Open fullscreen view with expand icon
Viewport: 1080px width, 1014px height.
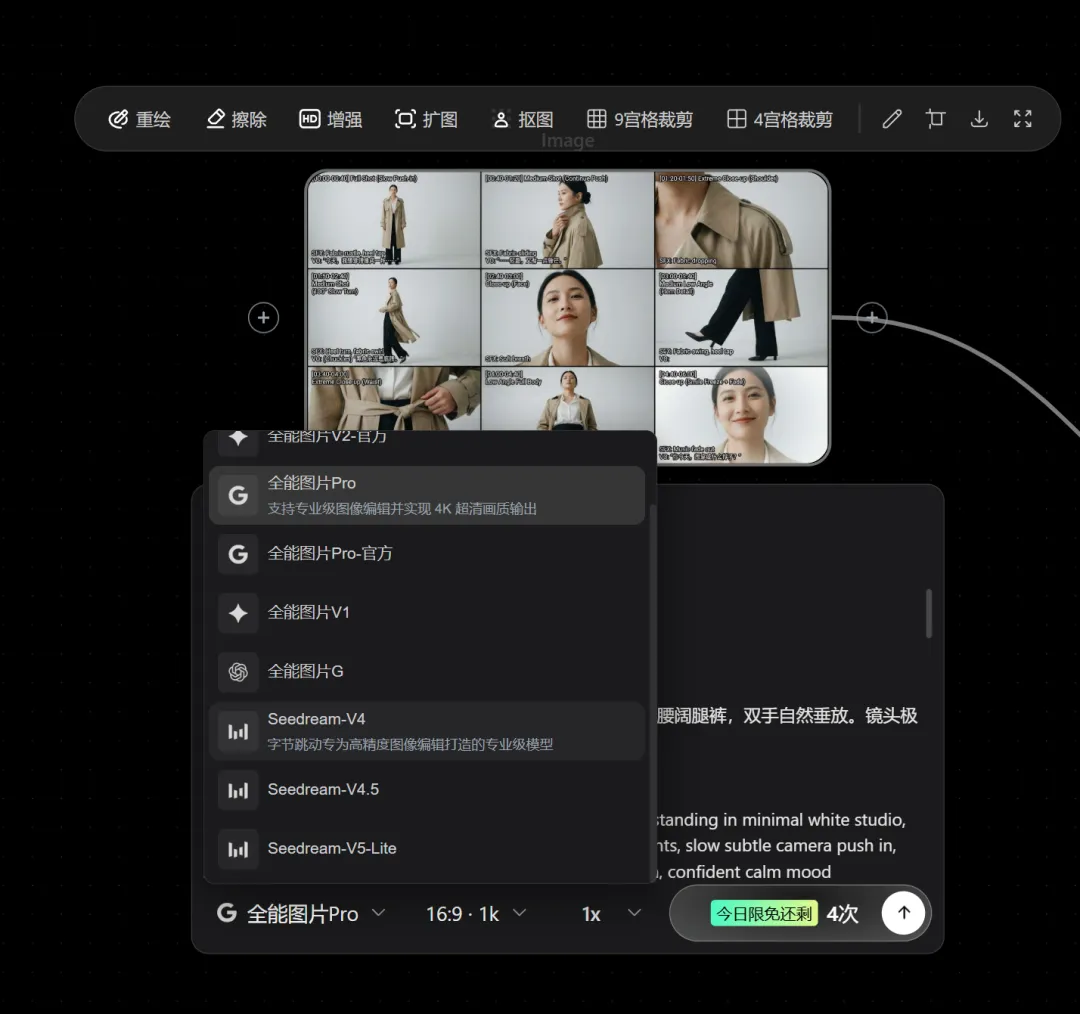1023,119
